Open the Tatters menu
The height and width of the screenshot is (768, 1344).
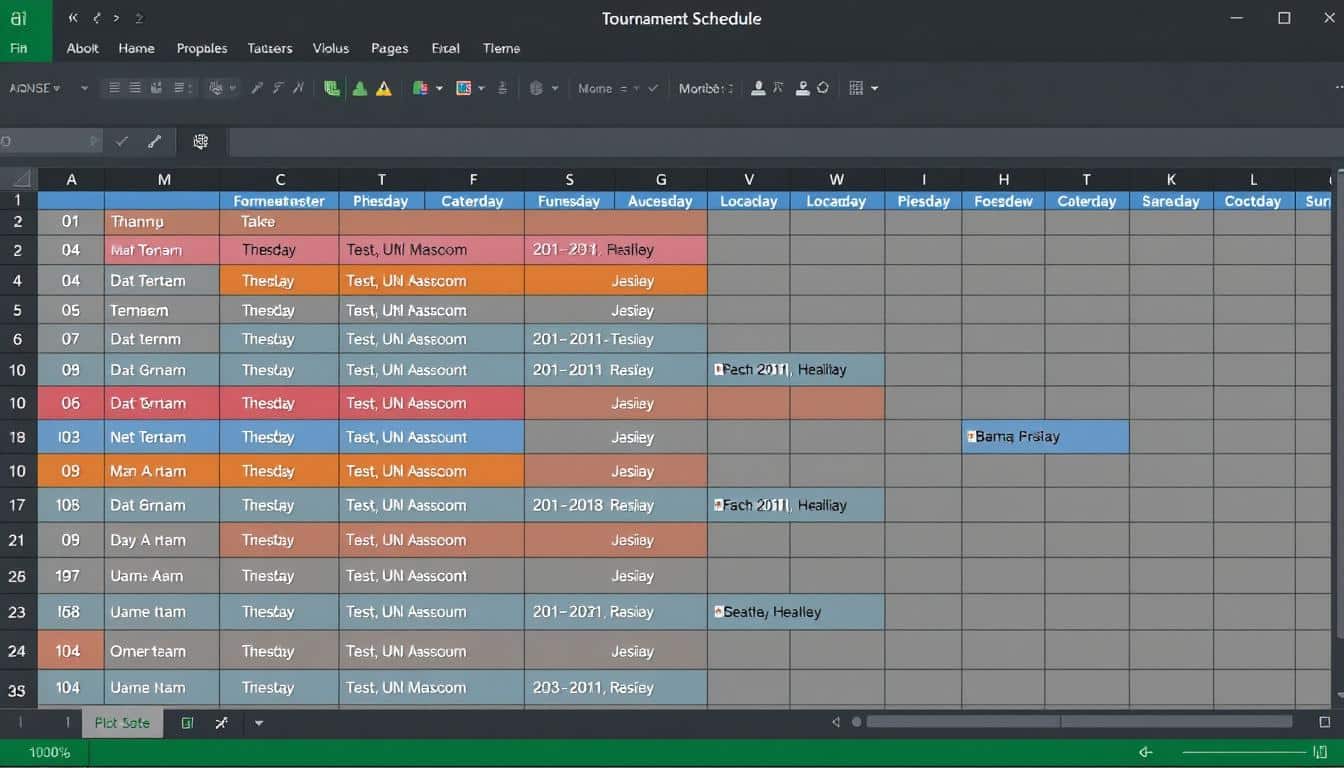pos(269,48)
